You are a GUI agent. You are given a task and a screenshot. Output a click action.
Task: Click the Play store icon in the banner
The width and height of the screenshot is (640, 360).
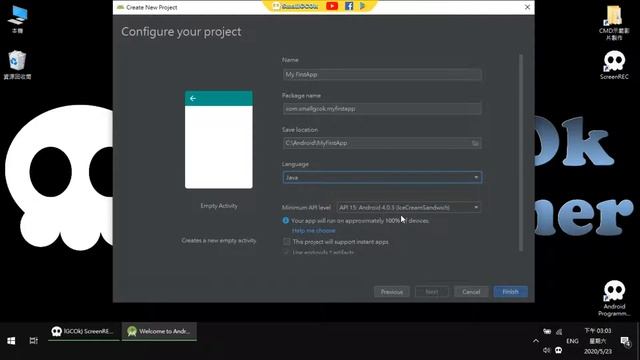coord(362,6)
